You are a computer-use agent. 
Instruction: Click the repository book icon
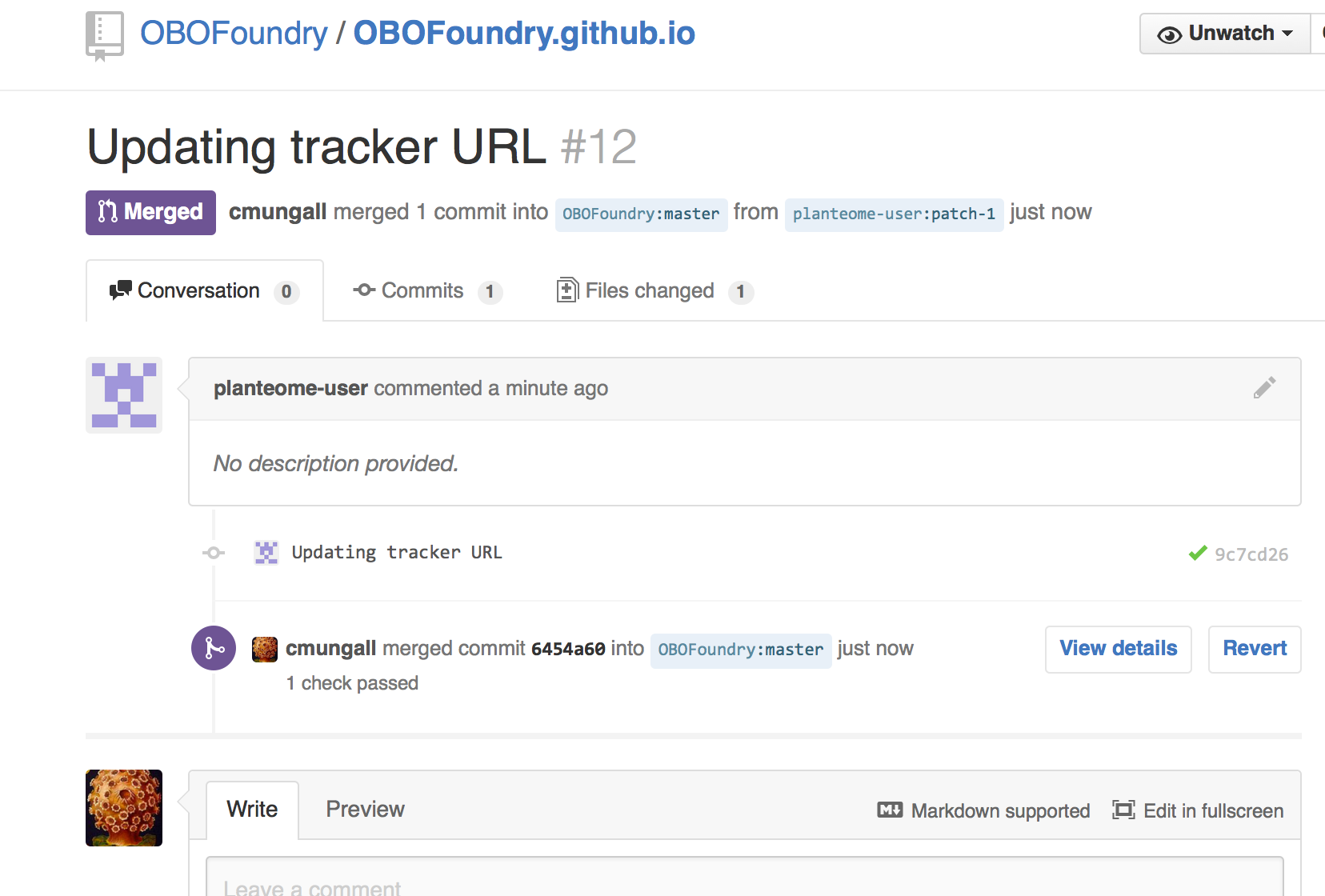click(104, 35)
